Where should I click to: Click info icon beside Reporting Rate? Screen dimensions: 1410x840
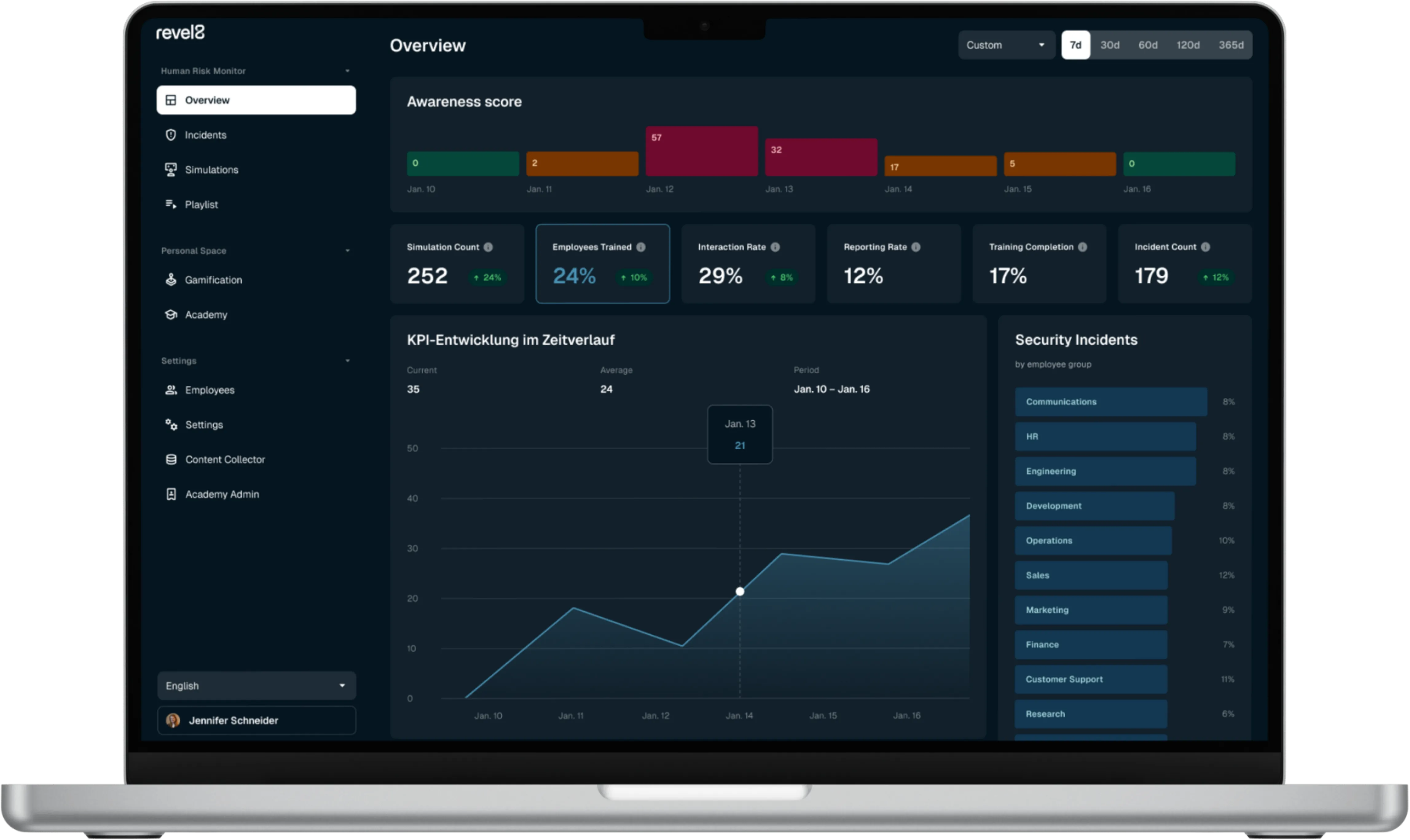point(916,247)
